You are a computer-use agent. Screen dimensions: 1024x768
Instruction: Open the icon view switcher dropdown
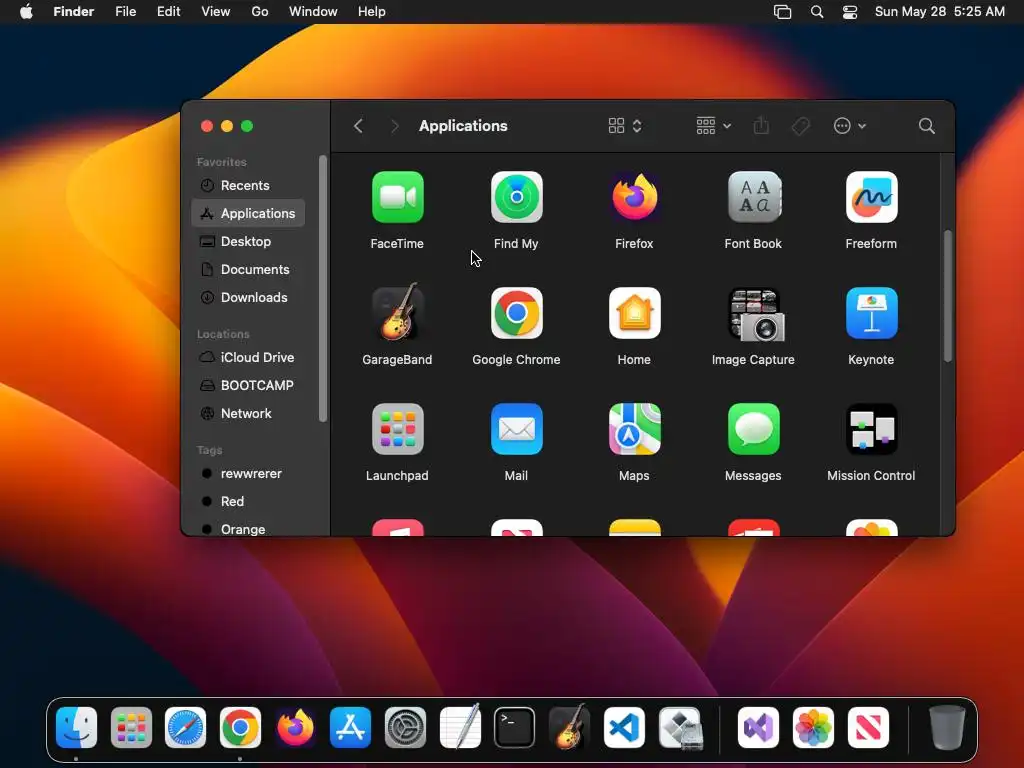click(x=625, y=126)
